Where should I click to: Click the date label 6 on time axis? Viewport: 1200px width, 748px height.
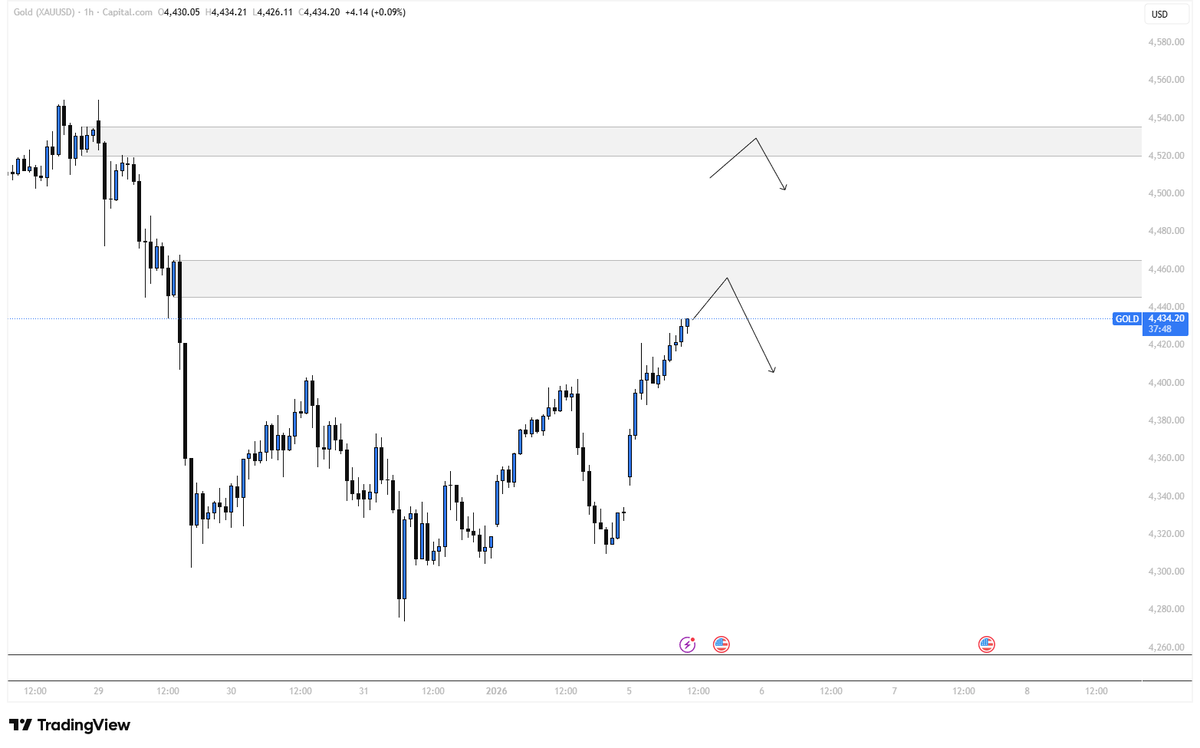point(762,690)
